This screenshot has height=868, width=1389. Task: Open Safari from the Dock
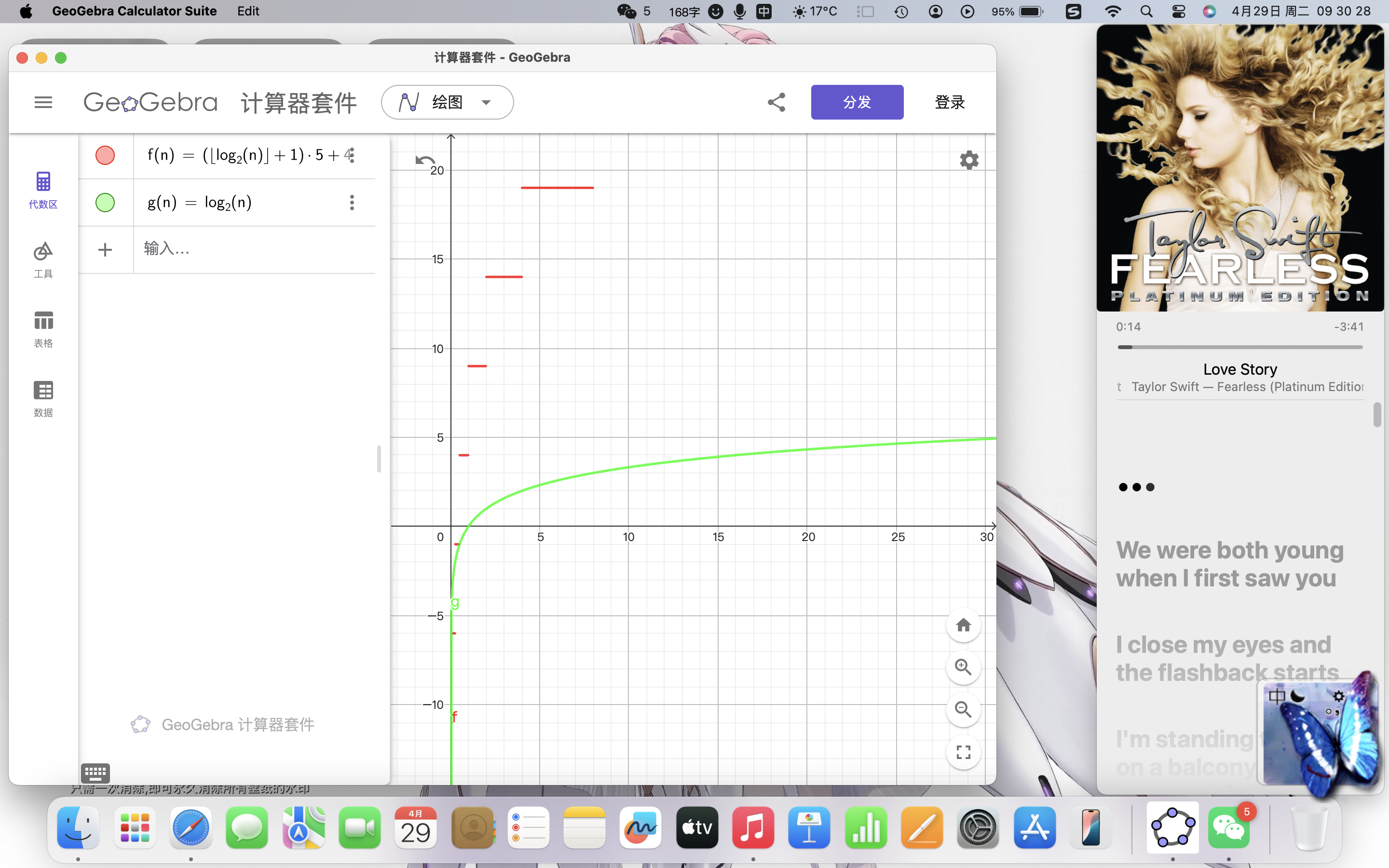click(191, 827)
